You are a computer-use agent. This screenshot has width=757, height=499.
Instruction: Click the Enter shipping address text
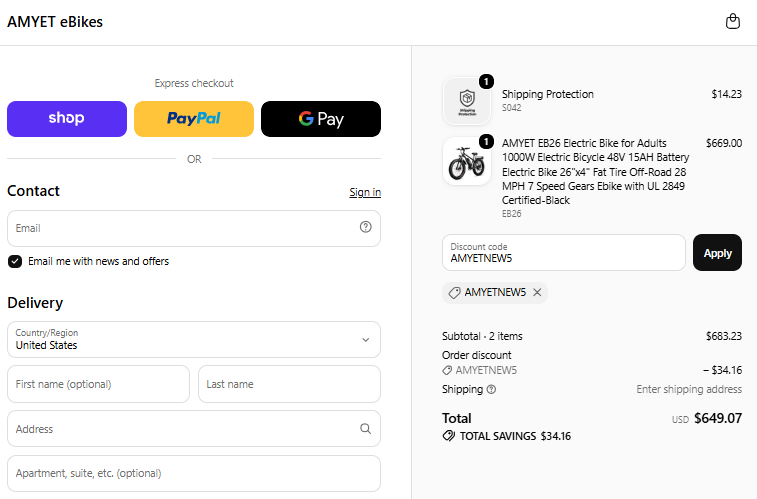(689, 389)
